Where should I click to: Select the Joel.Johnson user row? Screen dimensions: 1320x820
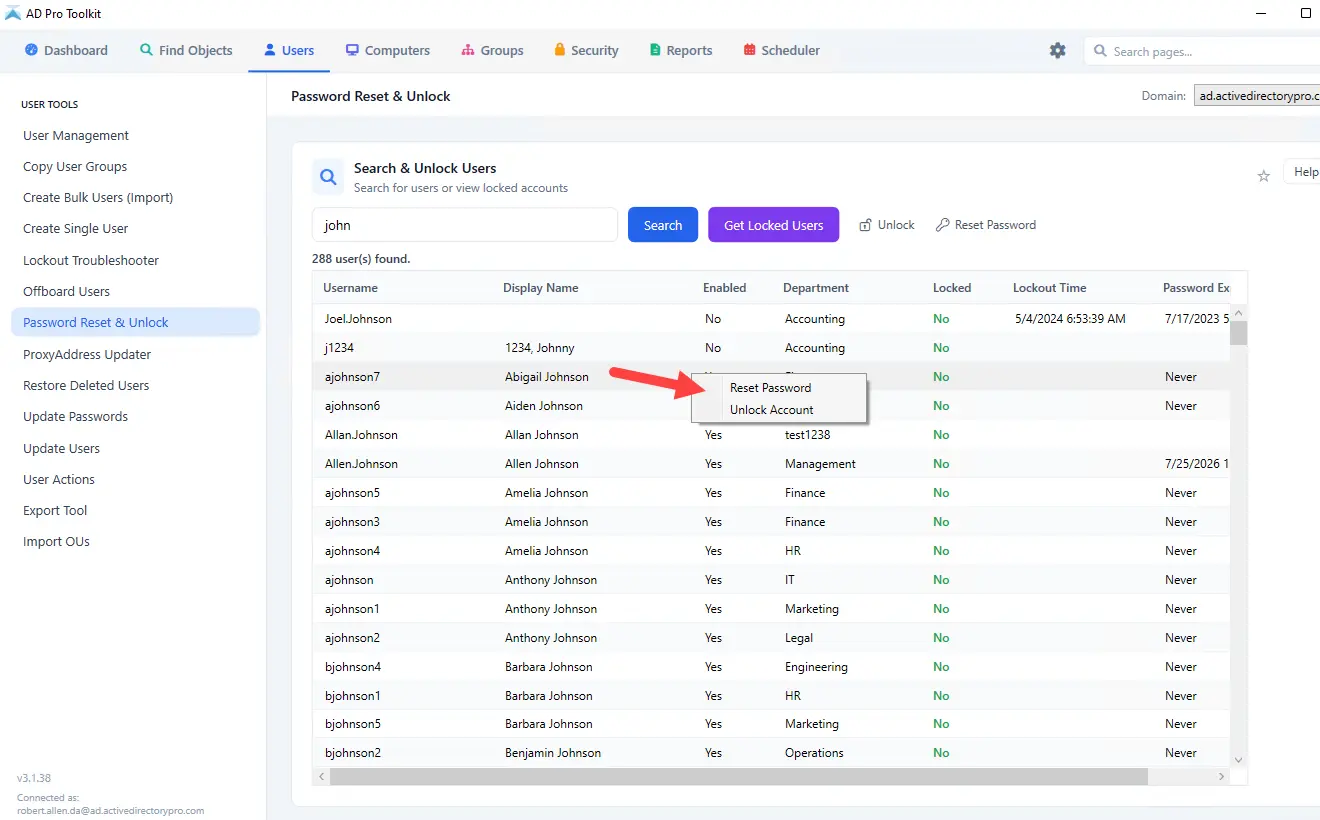pyautogui.click(x=771, y=319)
